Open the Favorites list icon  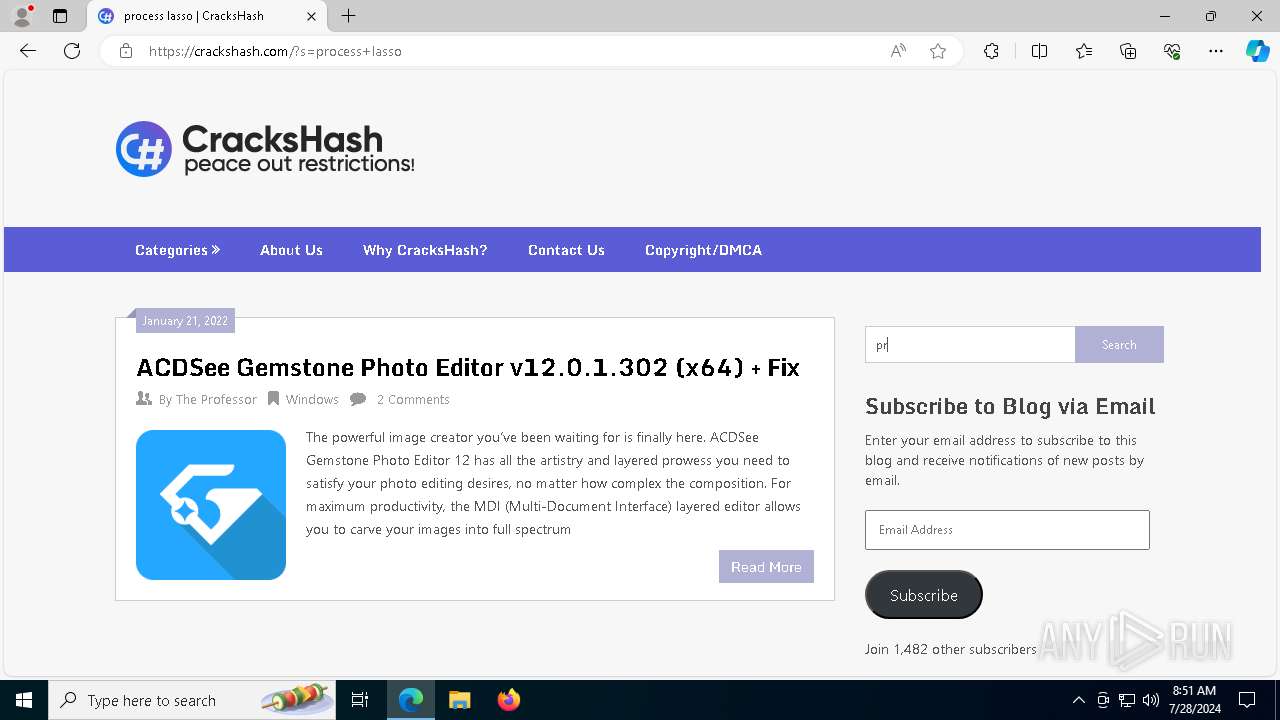click(x=1084, y=51)
